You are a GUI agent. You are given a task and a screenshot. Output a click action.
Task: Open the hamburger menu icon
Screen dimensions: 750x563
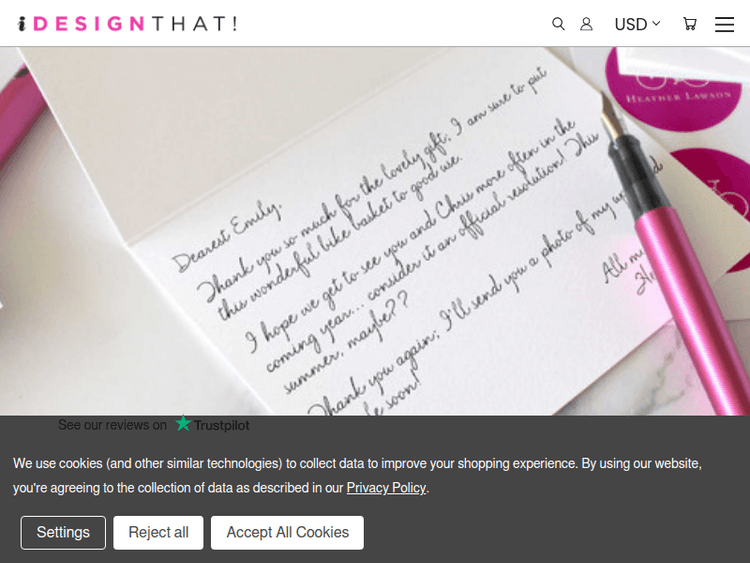(x=724, y=24)
